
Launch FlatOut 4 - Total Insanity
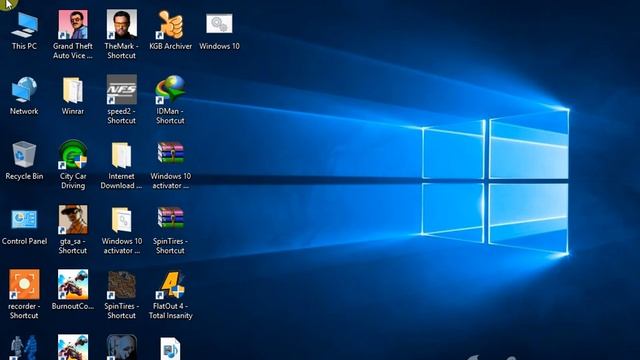click(x=170, y=284)
